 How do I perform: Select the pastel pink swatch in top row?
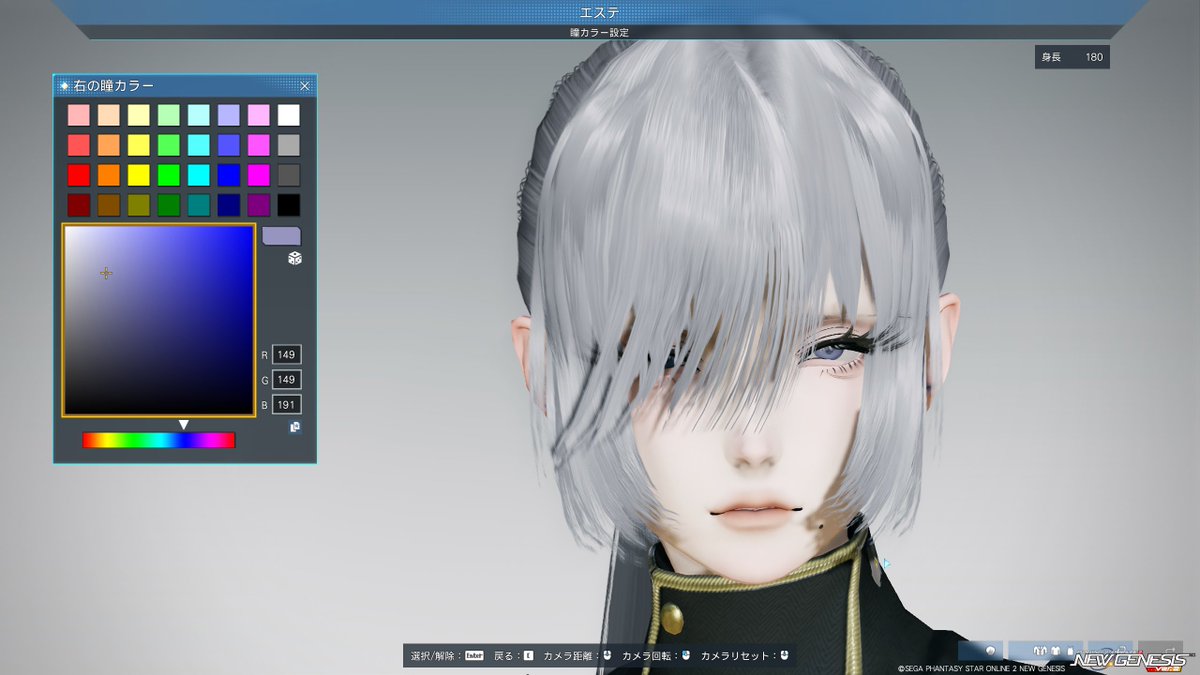click(79, 115)
